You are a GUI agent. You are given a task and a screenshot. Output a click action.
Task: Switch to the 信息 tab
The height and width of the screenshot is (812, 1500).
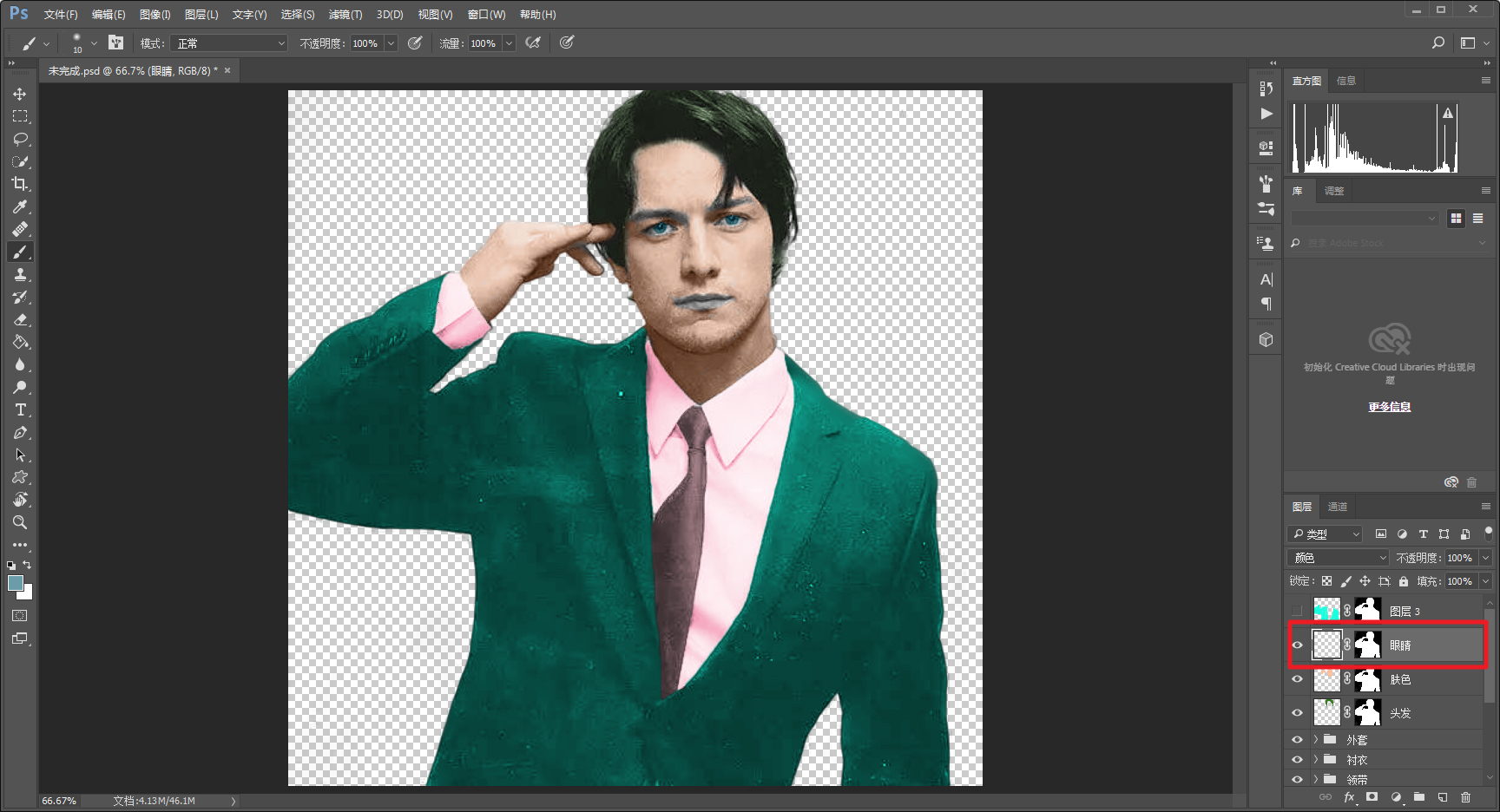point(1346,81)
